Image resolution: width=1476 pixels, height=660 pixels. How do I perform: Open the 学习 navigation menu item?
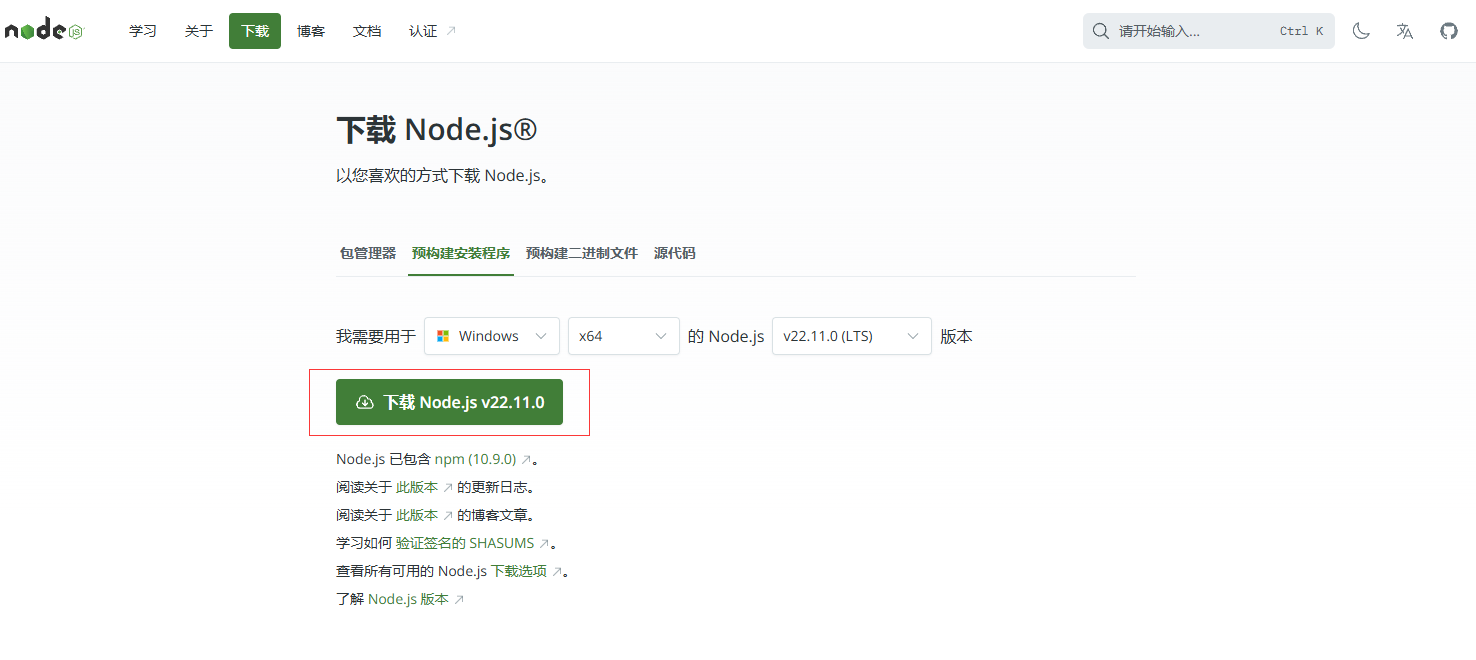(x=143, y=31)
